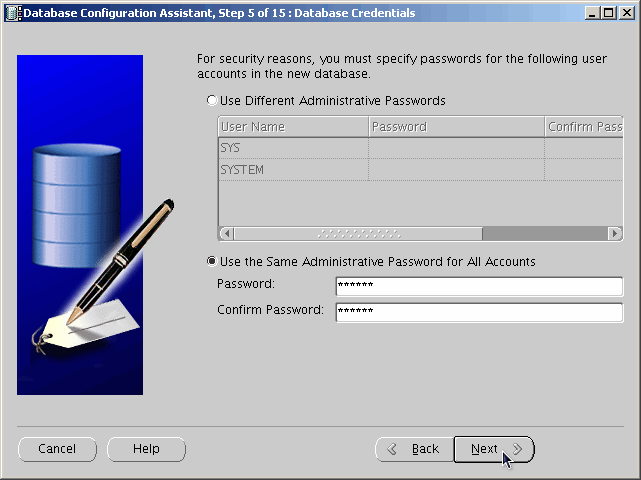This screenshot has width=641, height=480.
Task: Click the table's scroll left arrow
Action: (x=226, y=234)
